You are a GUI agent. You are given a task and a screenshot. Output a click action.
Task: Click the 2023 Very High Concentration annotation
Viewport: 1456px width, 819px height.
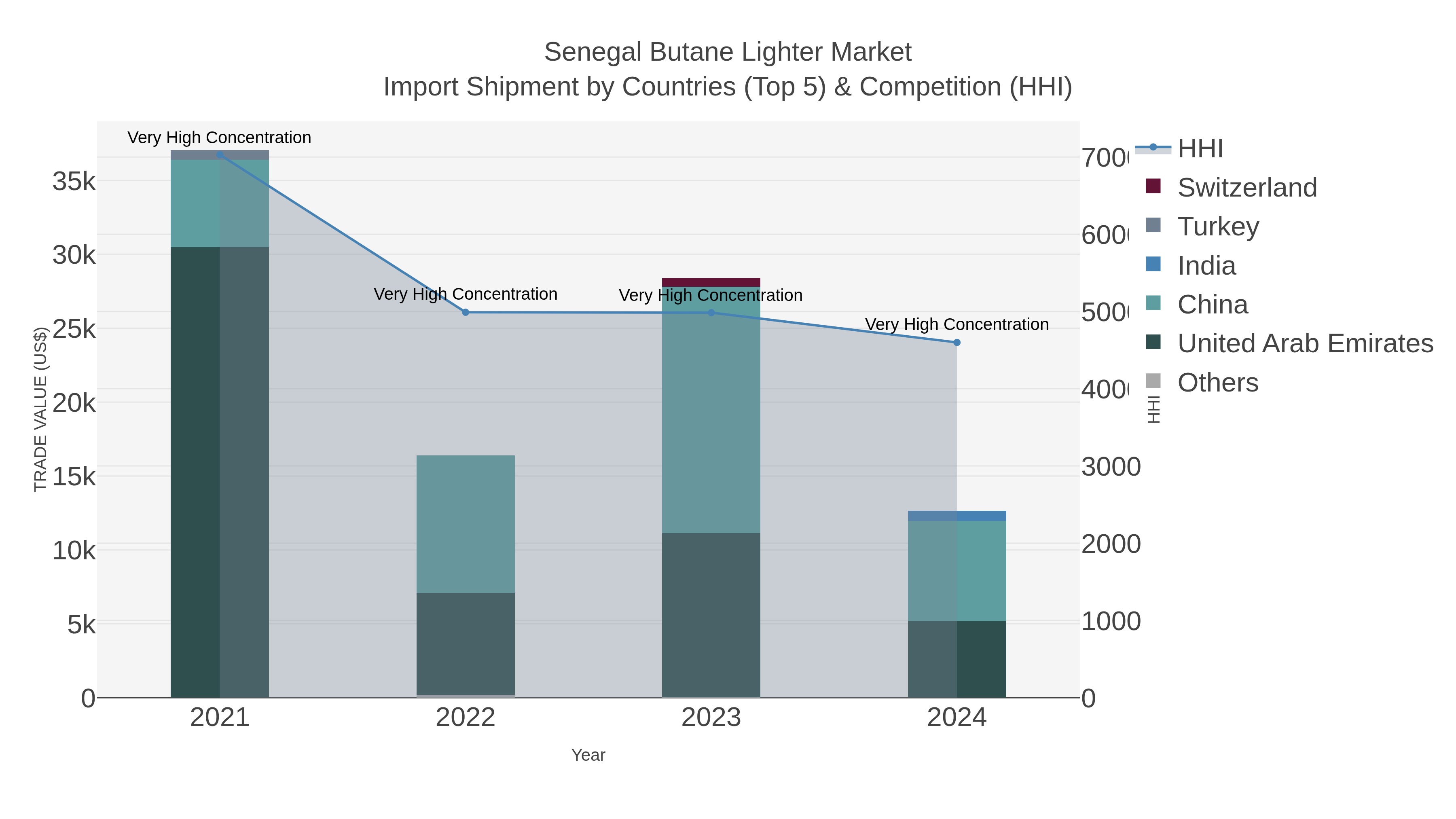click(x=711, y=295)
